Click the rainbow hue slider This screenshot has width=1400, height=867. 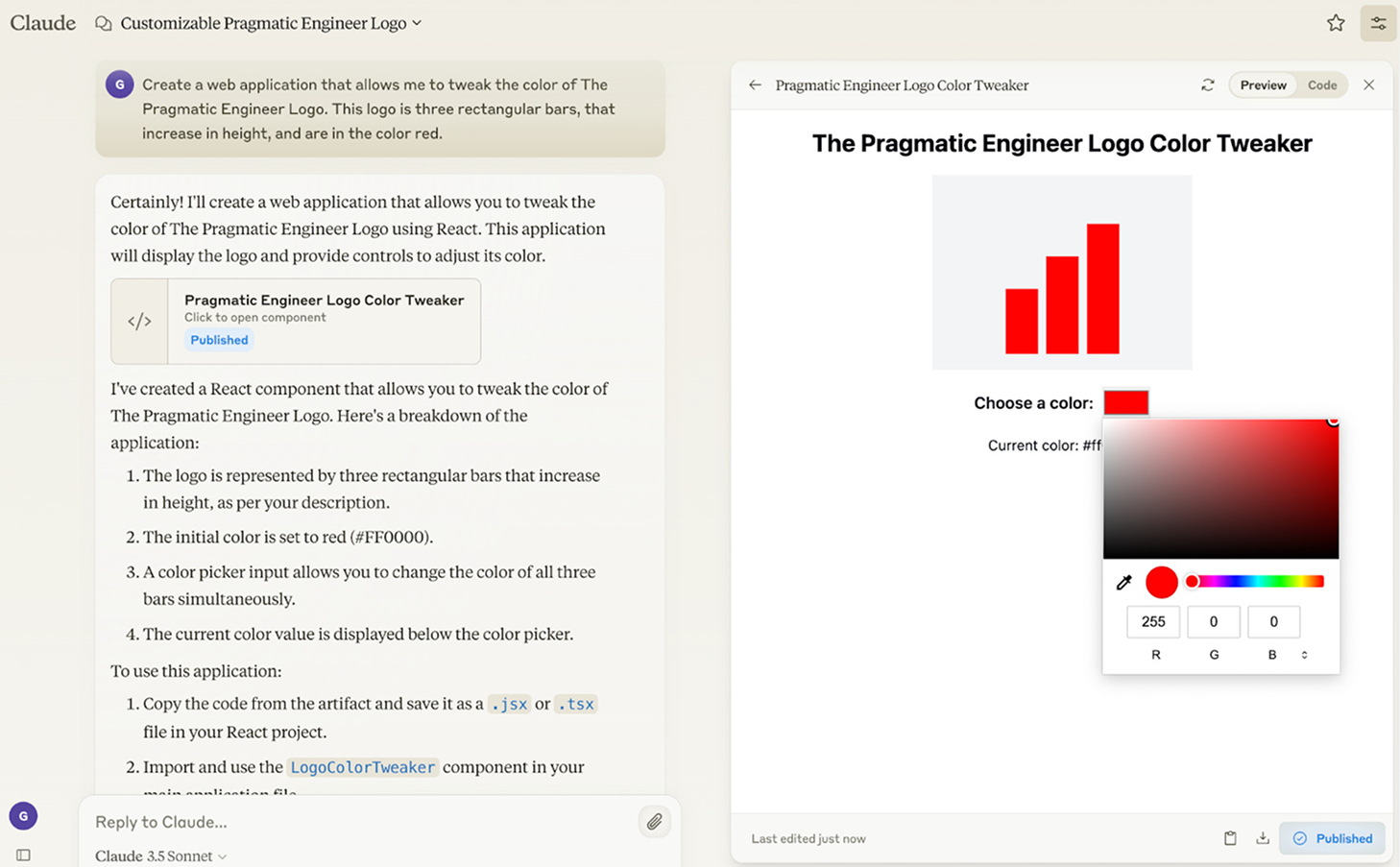1257,582
